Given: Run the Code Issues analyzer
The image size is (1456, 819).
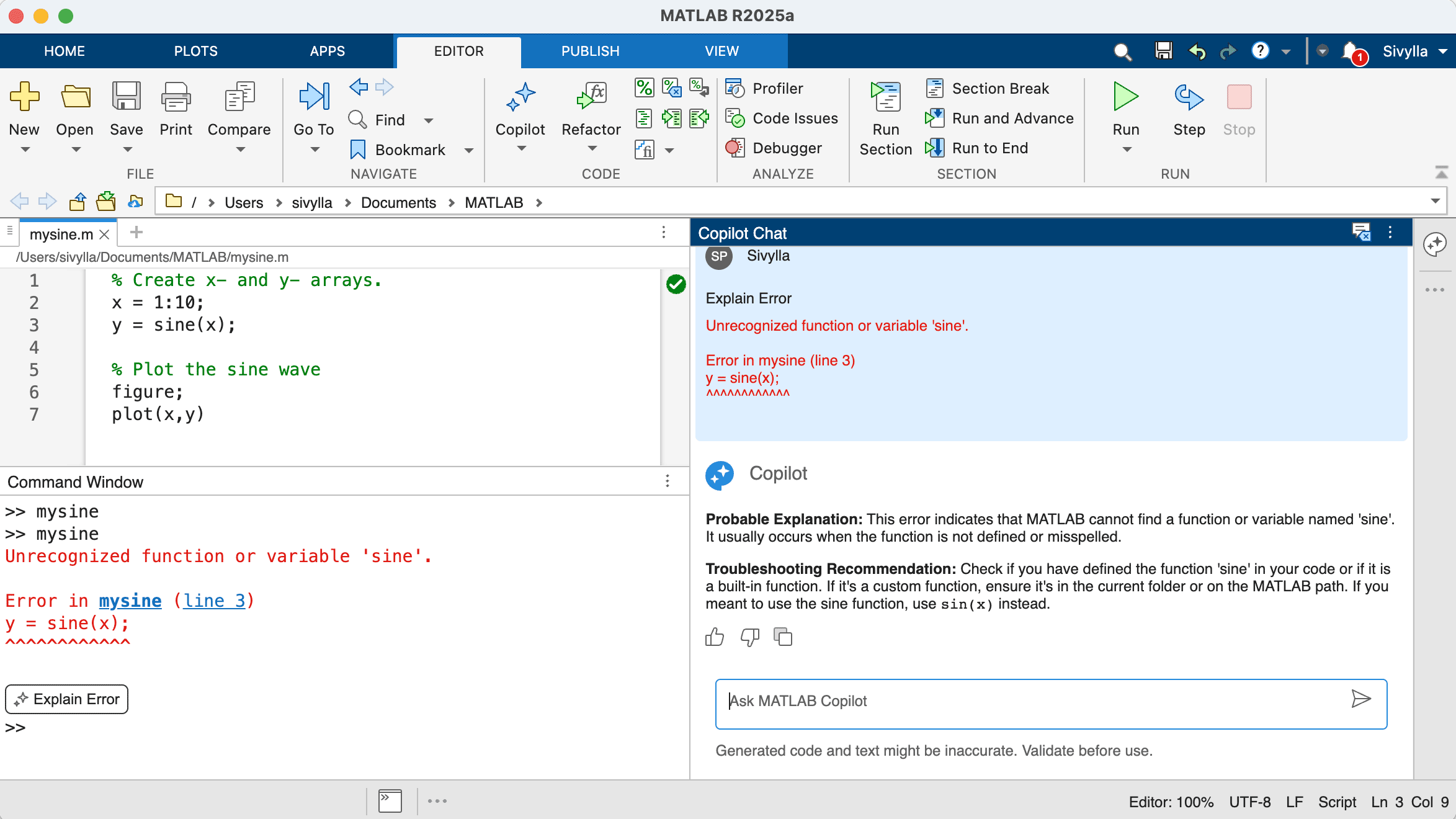Looking at the screenshot, I should point(736,118).
